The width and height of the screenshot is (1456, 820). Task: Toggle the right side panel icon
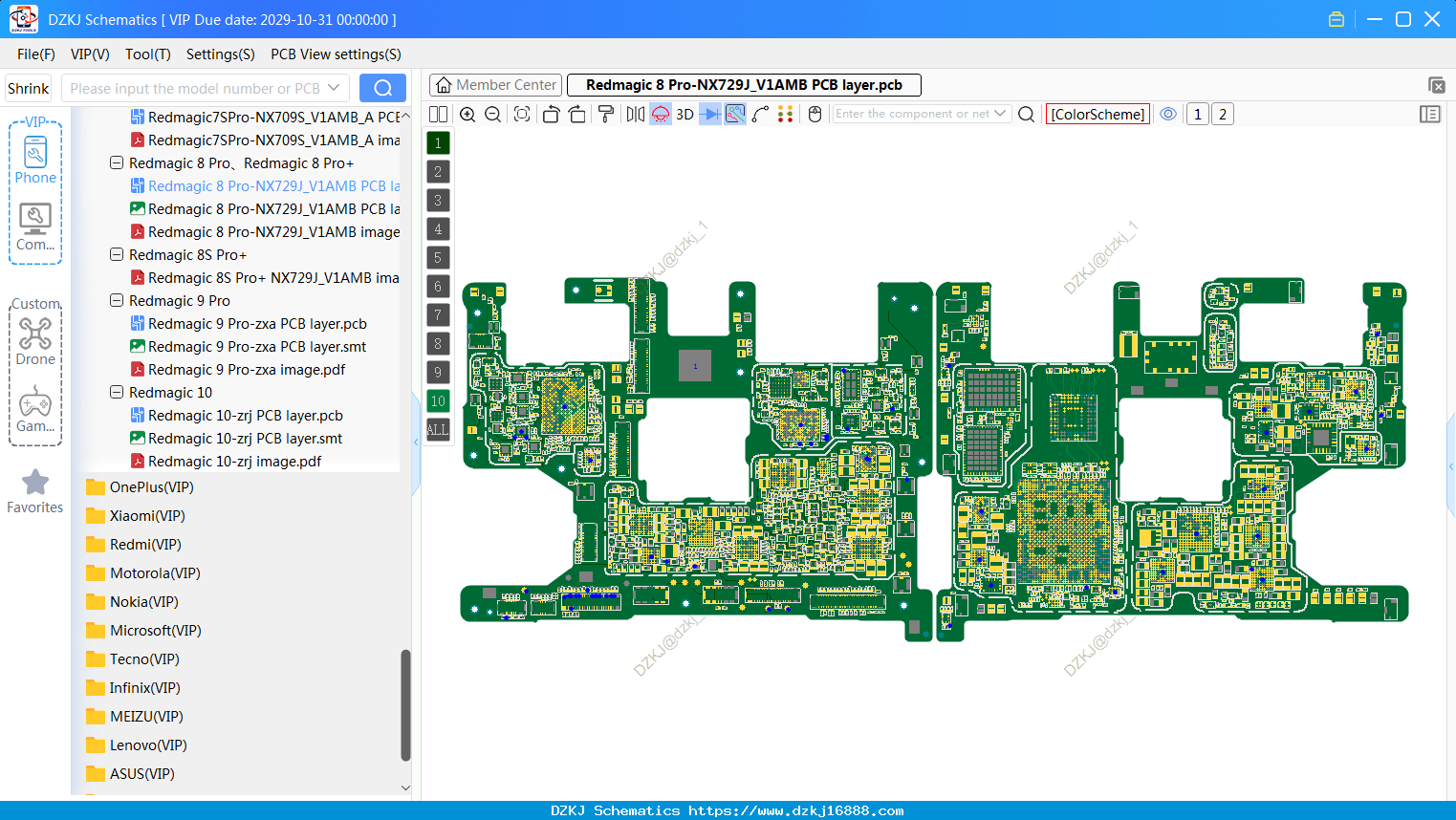(1430, 114)
